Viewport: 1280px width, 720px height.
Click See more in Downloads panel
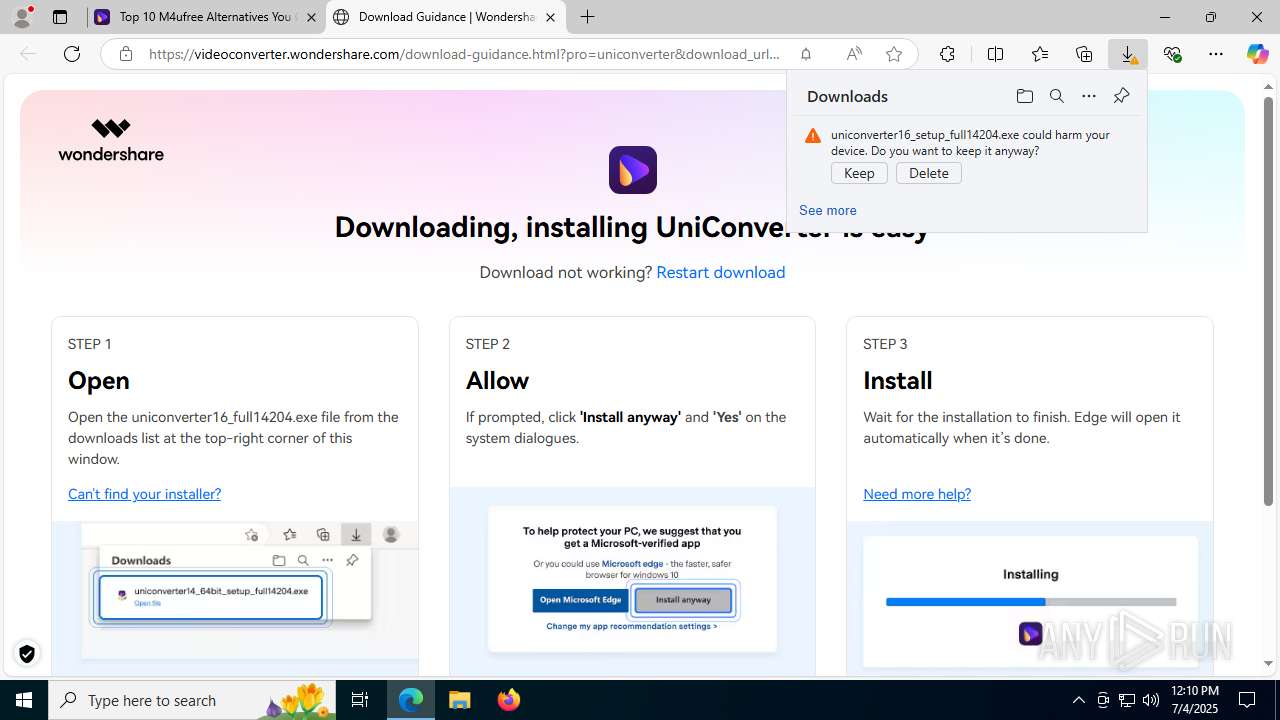tap(828, 210)
